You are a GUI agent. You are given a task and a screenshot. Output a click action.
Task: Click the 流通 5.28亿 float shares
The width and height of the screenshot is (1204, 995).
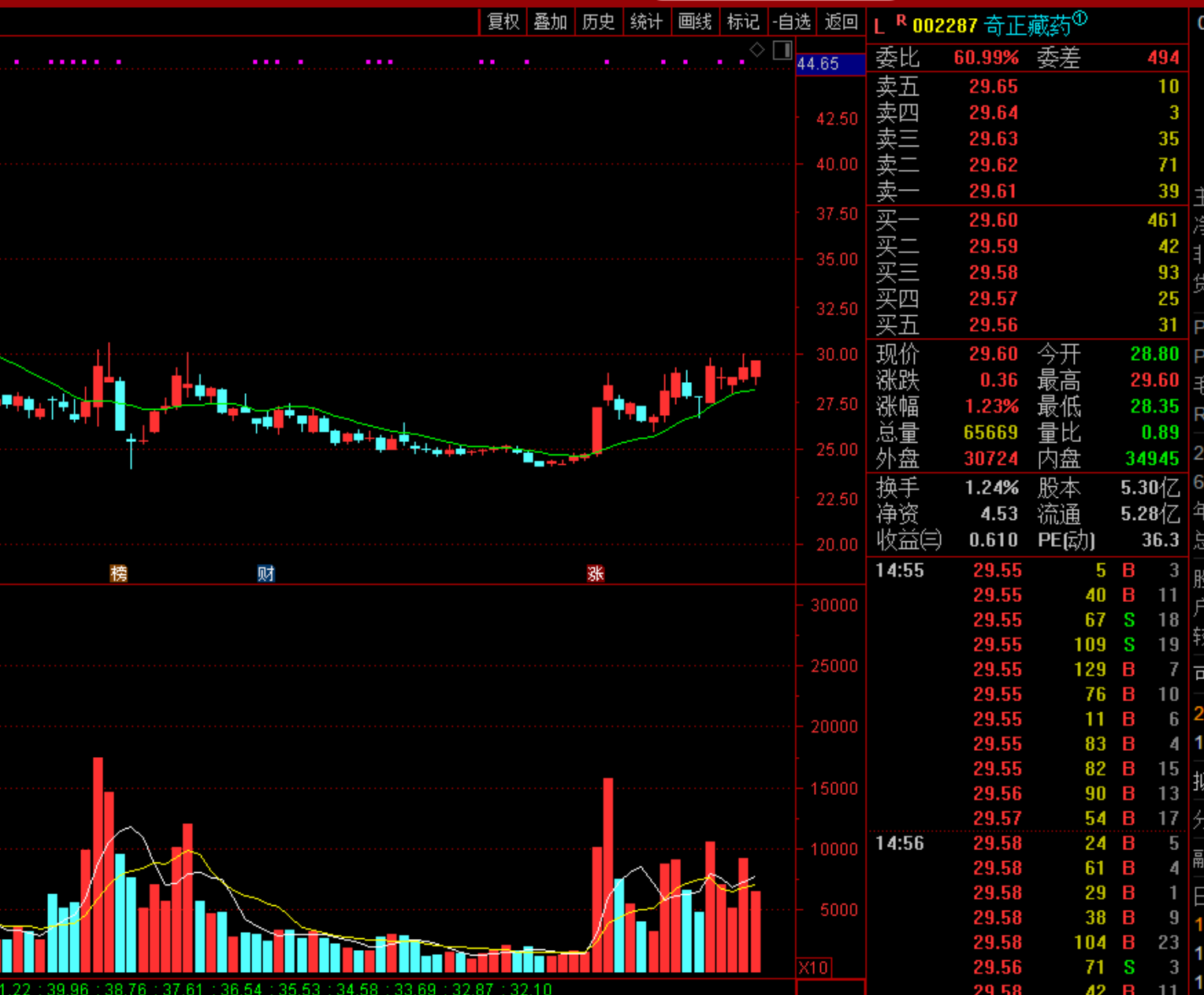(1150, 514)
